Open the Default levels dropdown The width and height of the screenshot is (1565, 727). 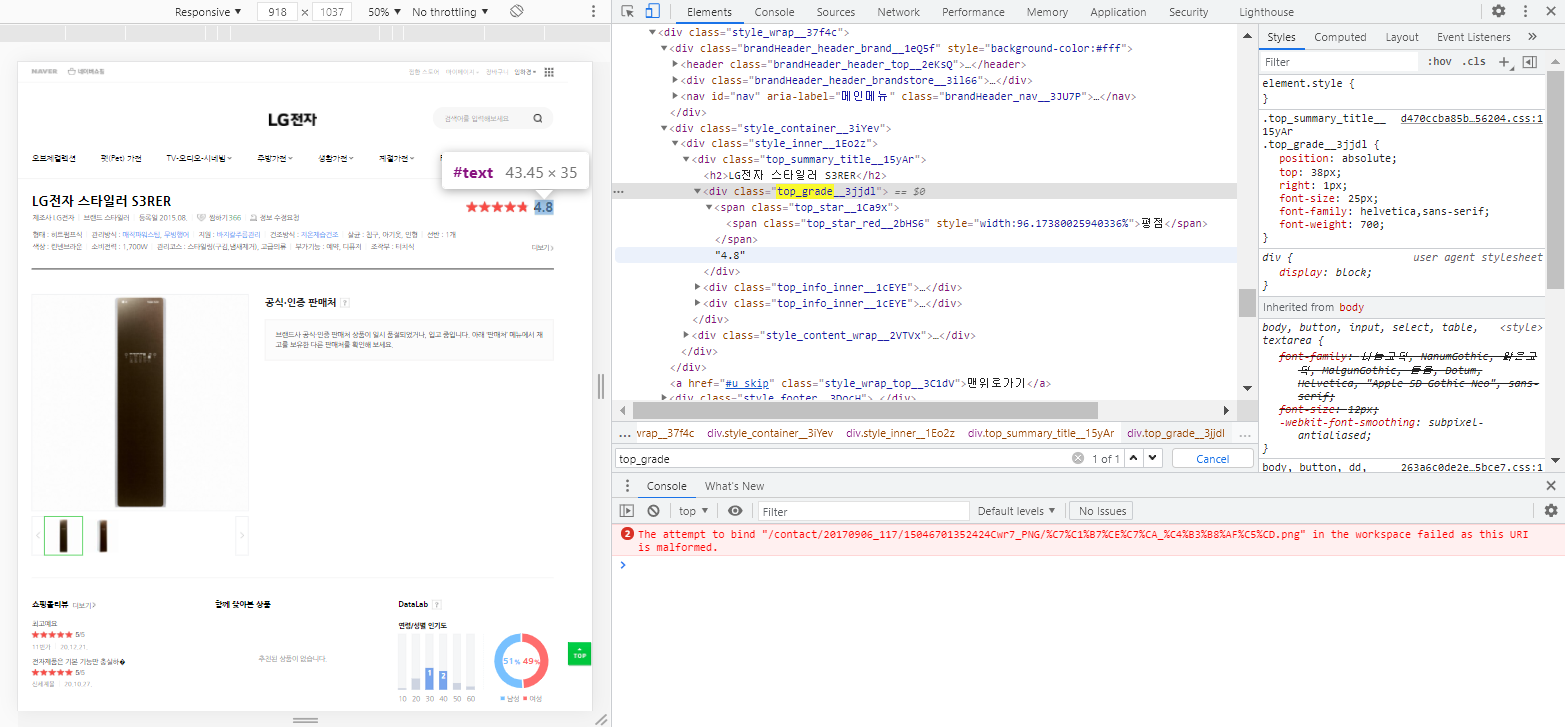click(x=1017, y=511)
